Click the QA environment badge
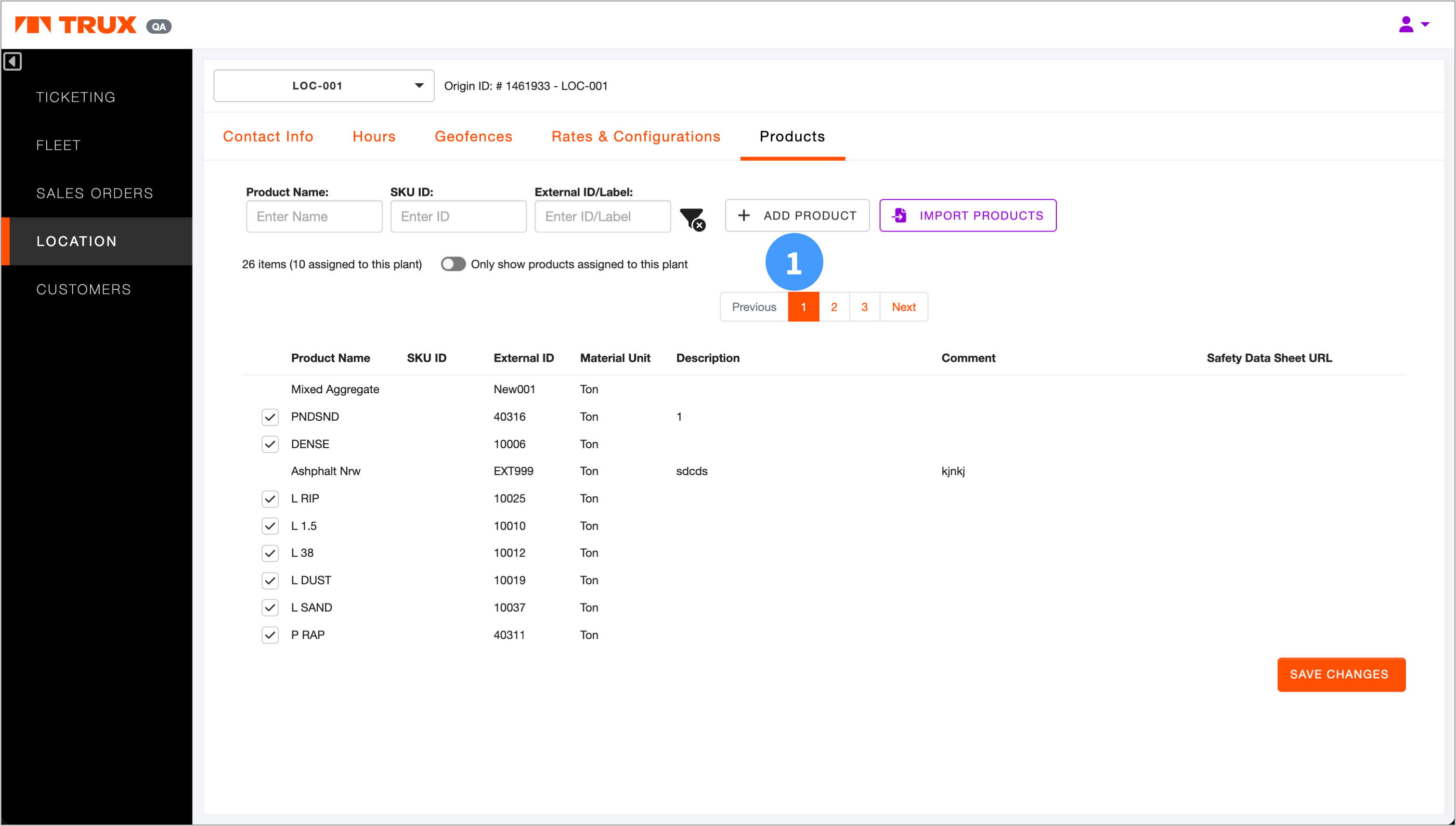1456x826 pixels. point(159,26)
